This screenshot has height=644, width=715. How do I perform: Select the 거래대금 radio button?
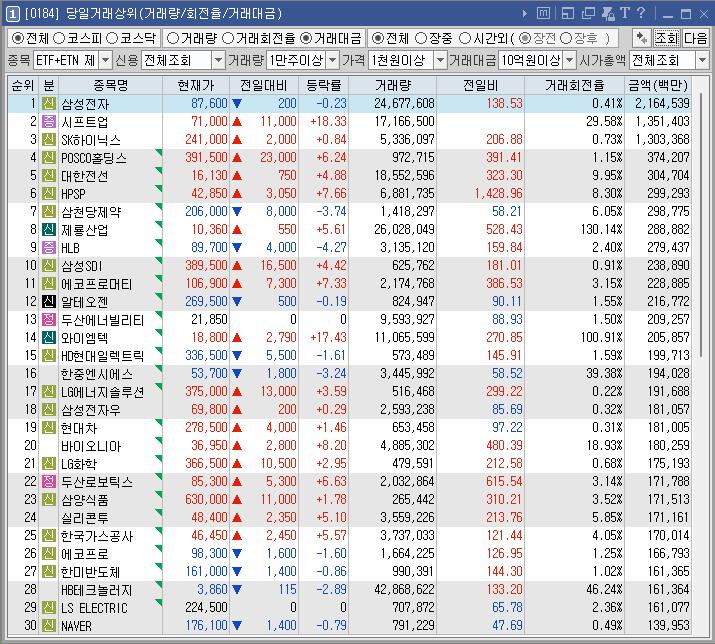pyautogui.click(x=306, y=38)
